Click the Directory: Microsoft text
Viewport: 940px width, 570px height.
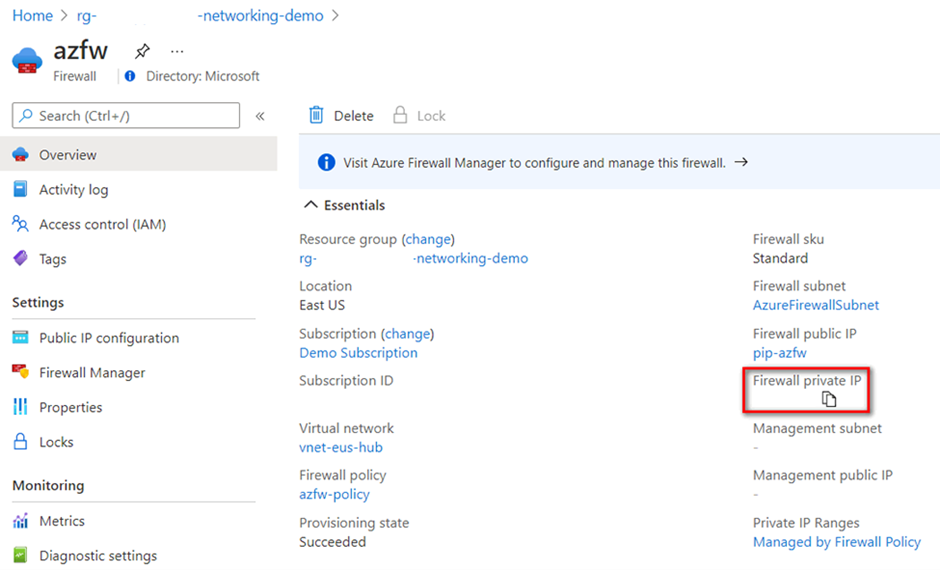point(203,76)
